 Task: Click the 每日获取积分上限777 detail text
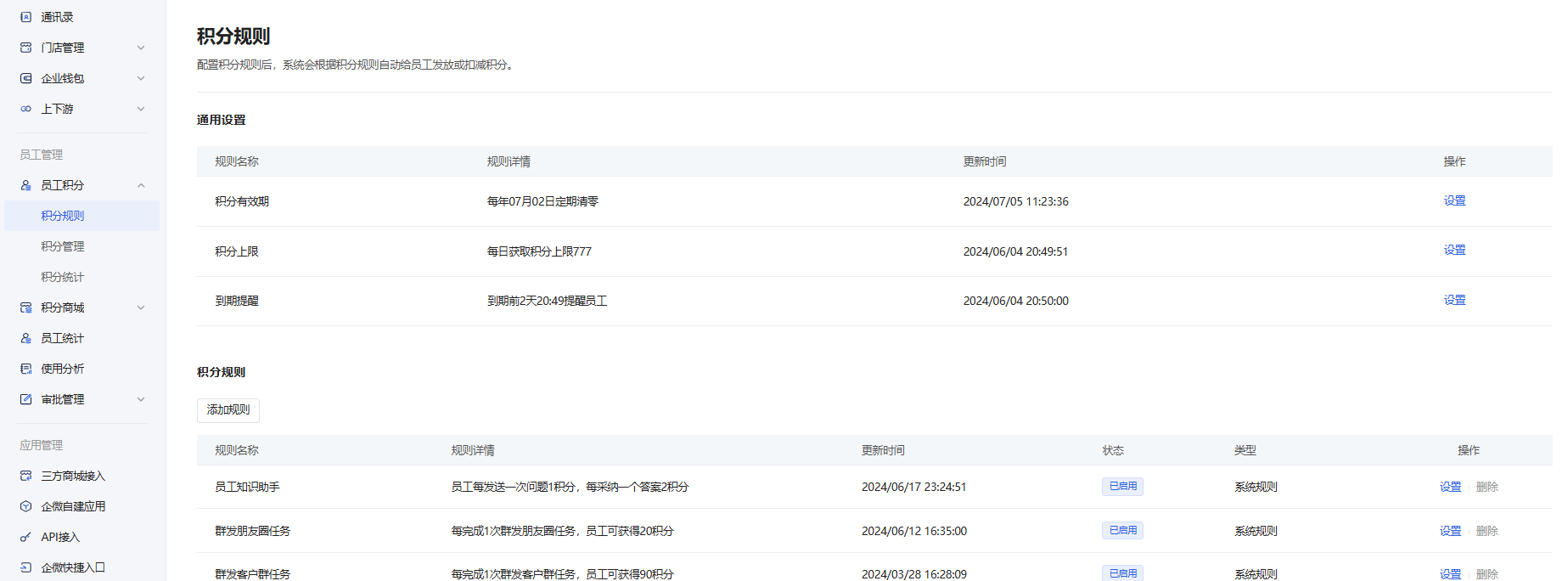tap(539, 251)
